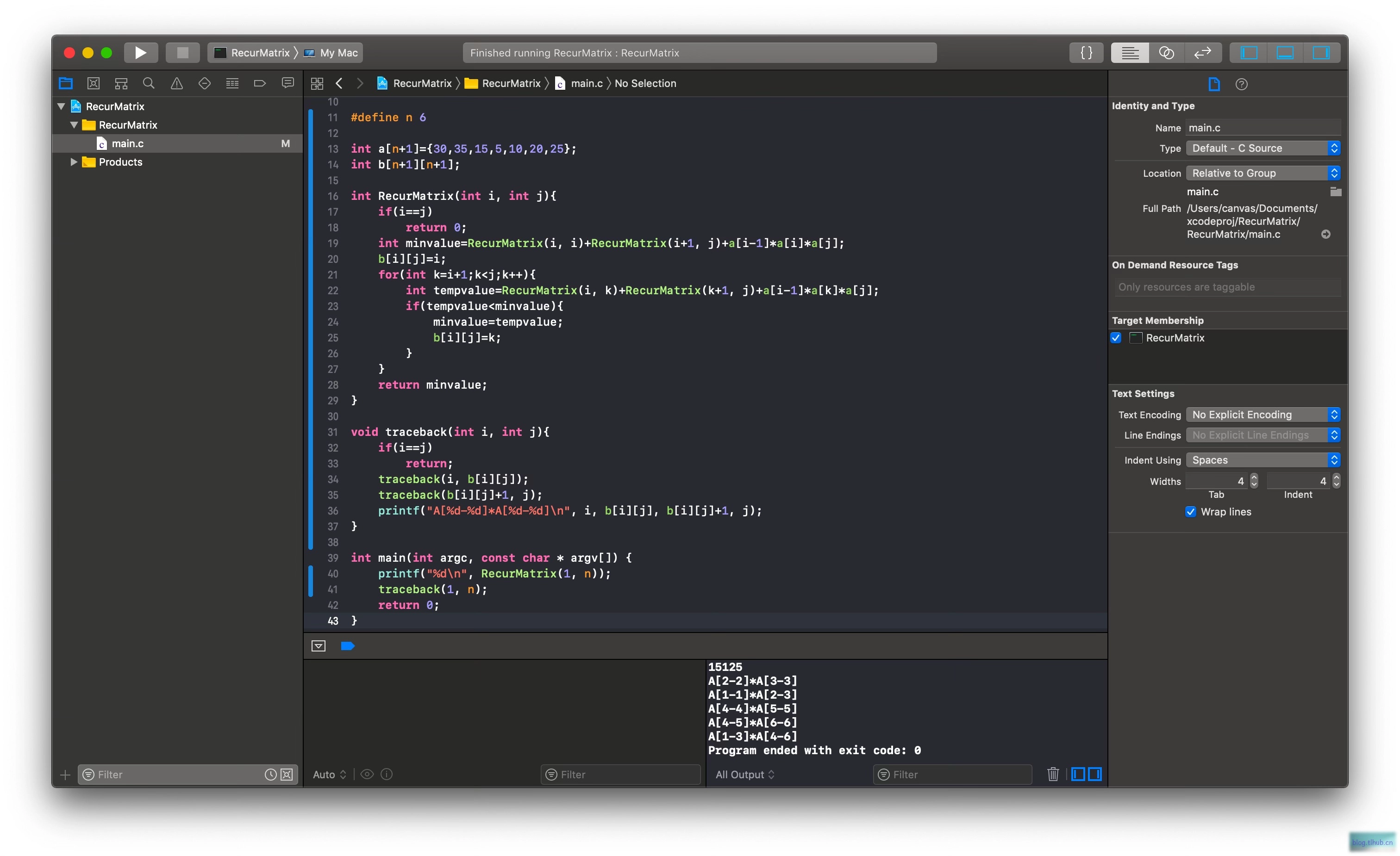Collapse the RecurMatrix project root
The width and height of the screenshot is (1400, 856).
pos(62,106)
